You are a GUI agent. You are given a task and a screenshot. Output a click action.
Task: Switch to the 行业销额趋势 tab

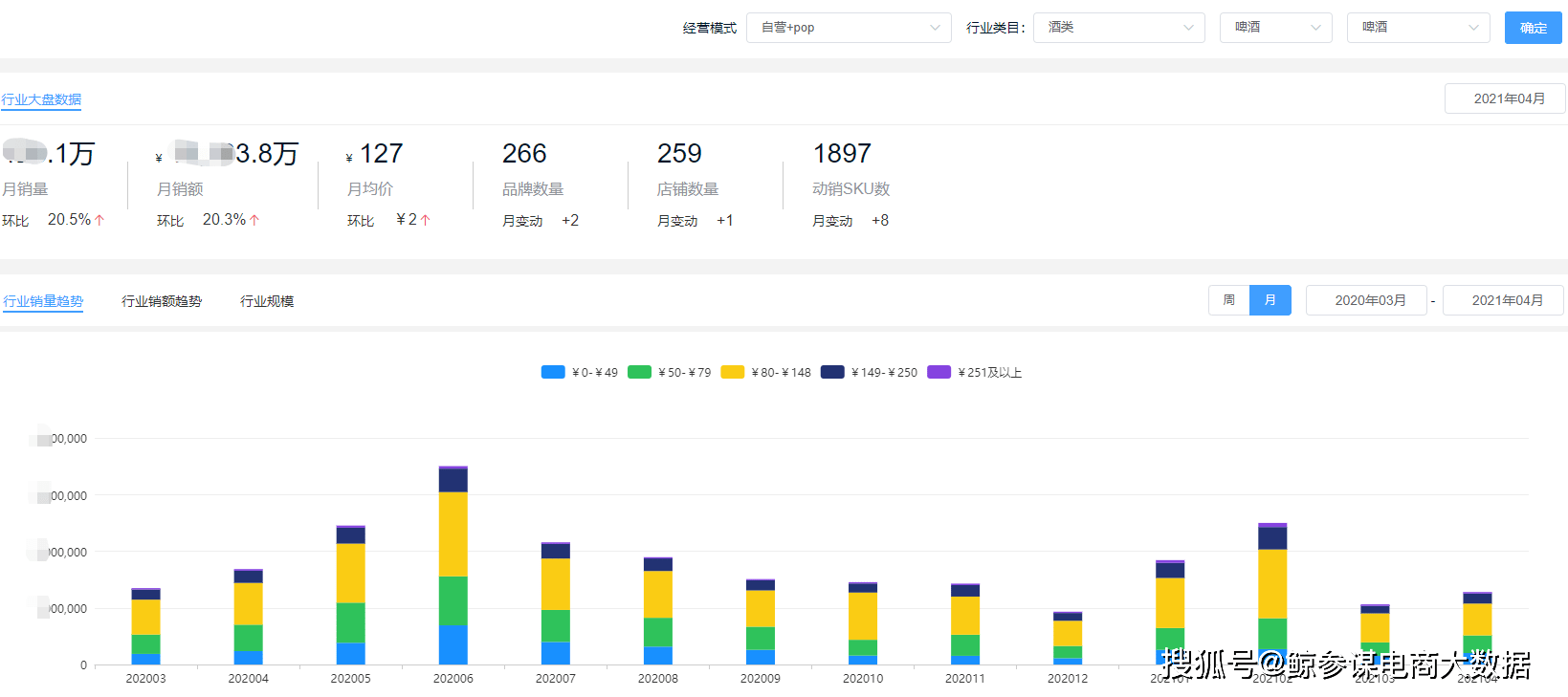point(162,301)
